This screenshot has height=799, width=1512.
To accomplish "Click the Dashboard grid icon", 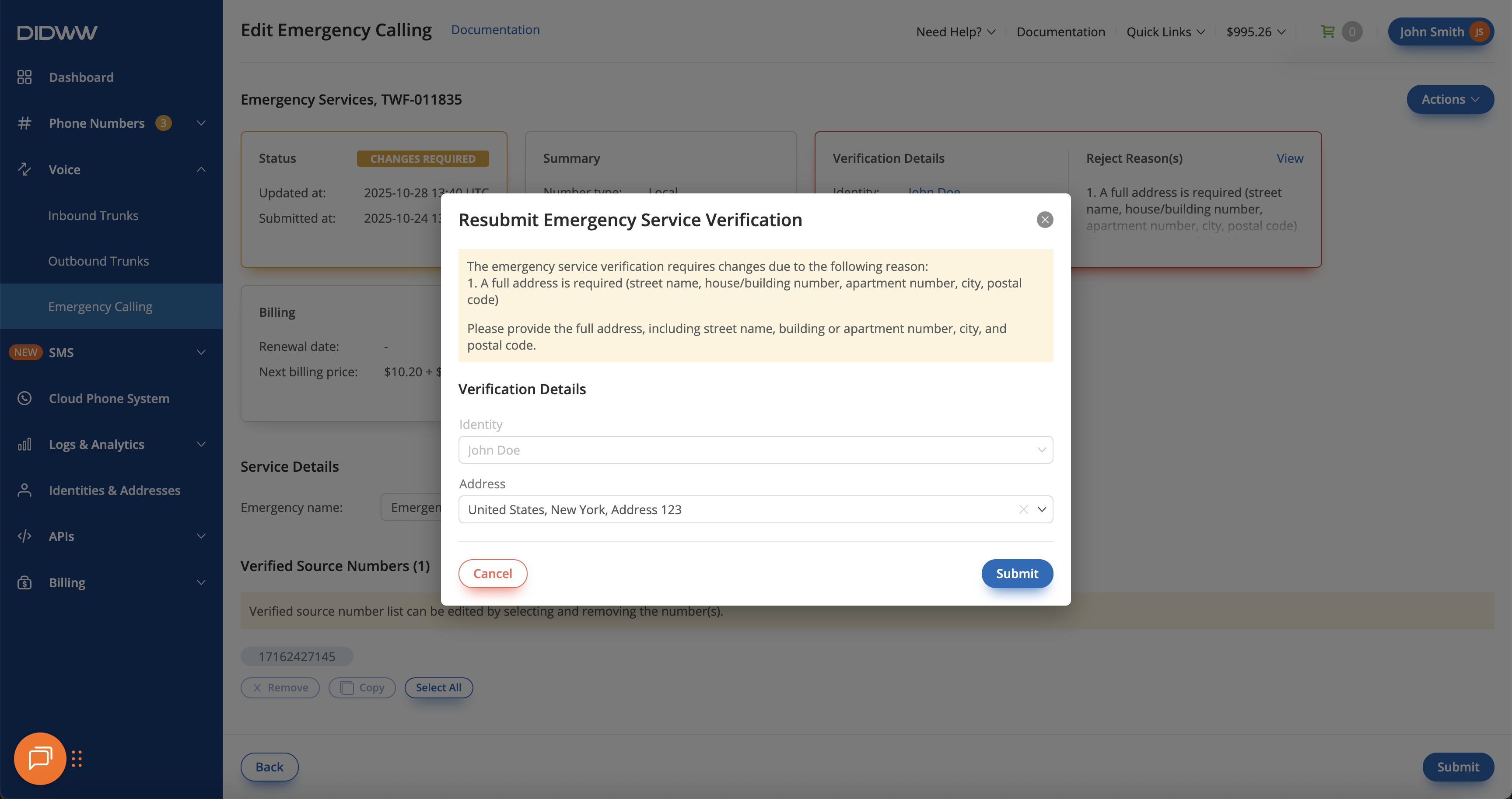I will point(24,77).
